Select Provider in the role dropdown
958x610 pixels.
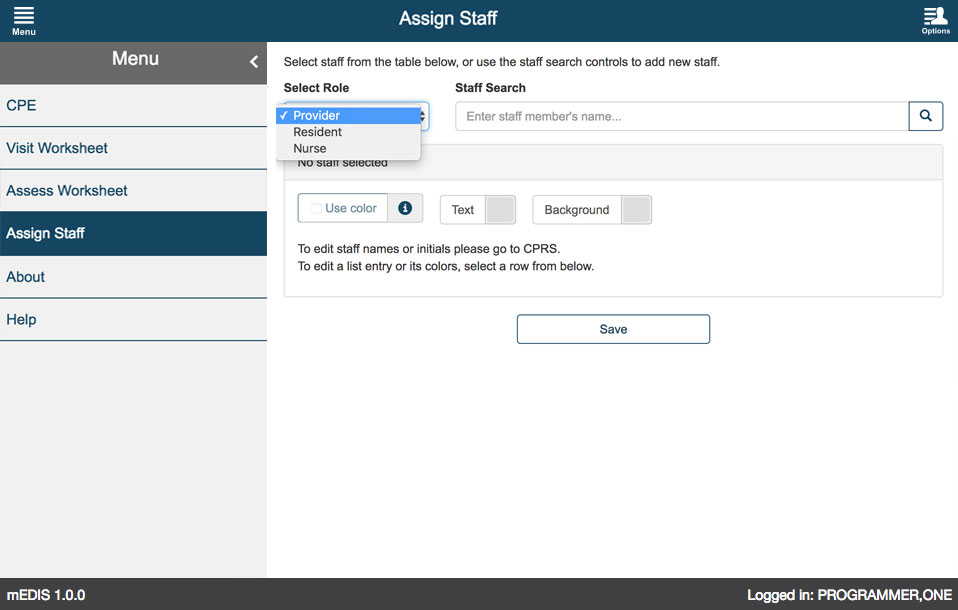349,116
